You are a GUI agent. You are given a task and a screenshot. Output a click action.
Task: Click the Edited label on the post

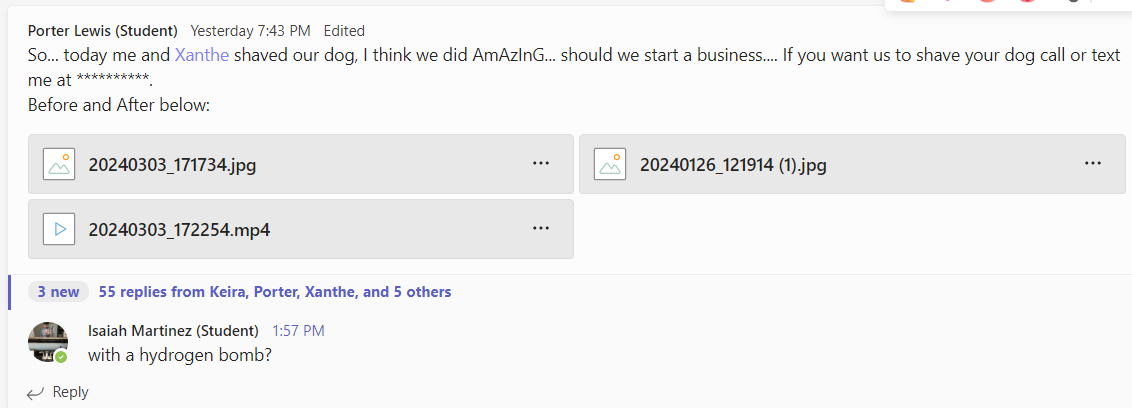[344, 31]
